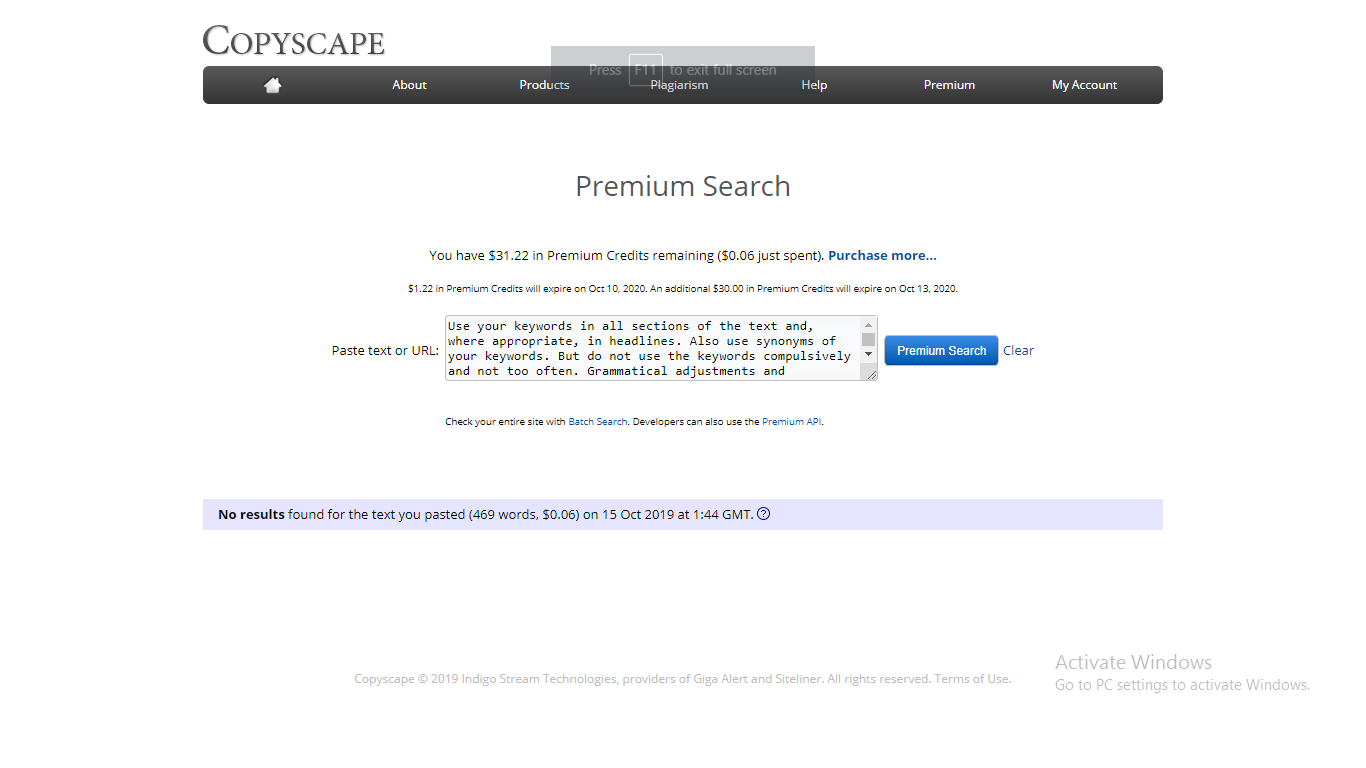Click the credits expiry notice text
Viewport: 1366px width, 768px height.
[x=683, y=289]
